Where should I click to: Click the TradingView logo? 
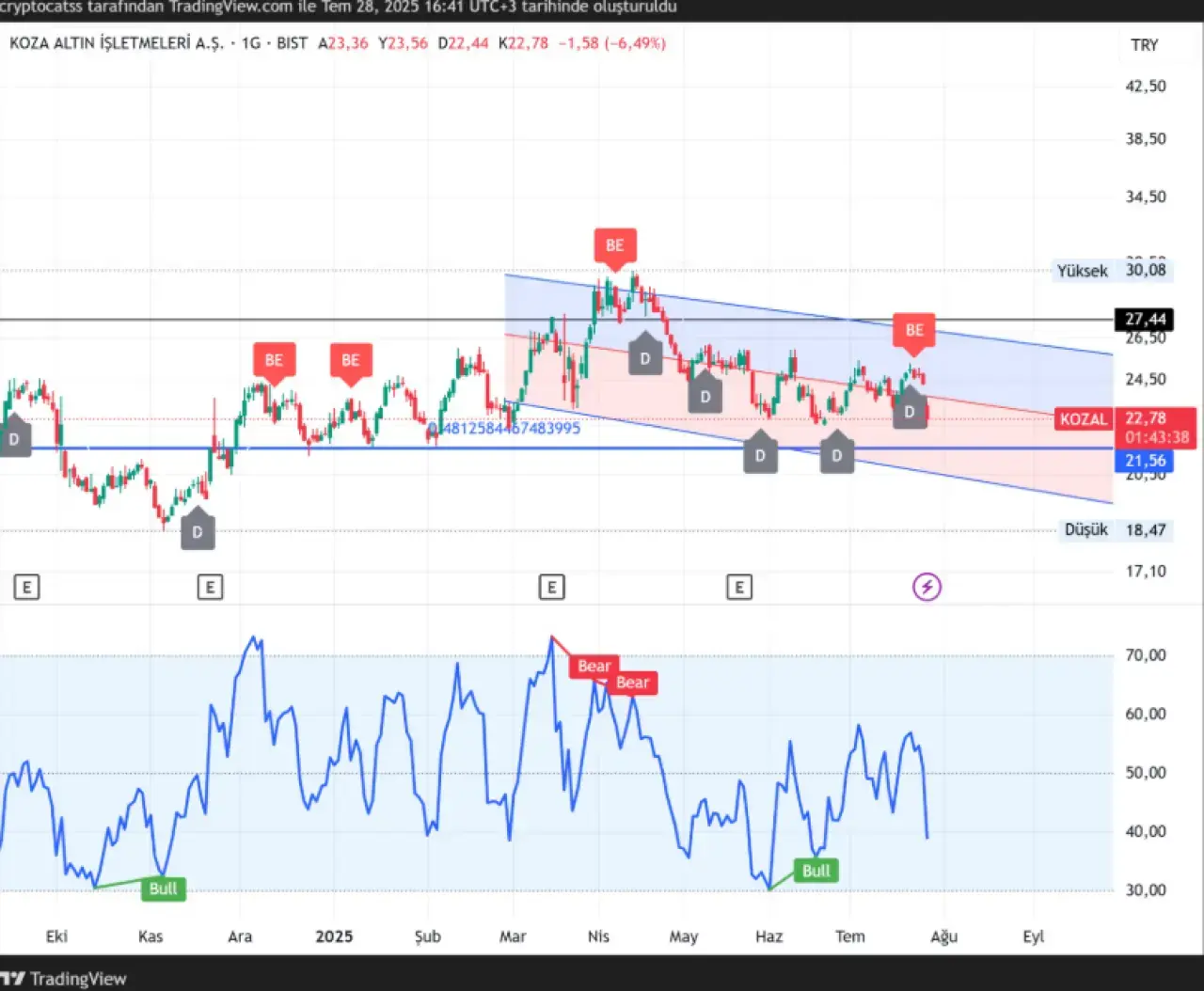64,979
